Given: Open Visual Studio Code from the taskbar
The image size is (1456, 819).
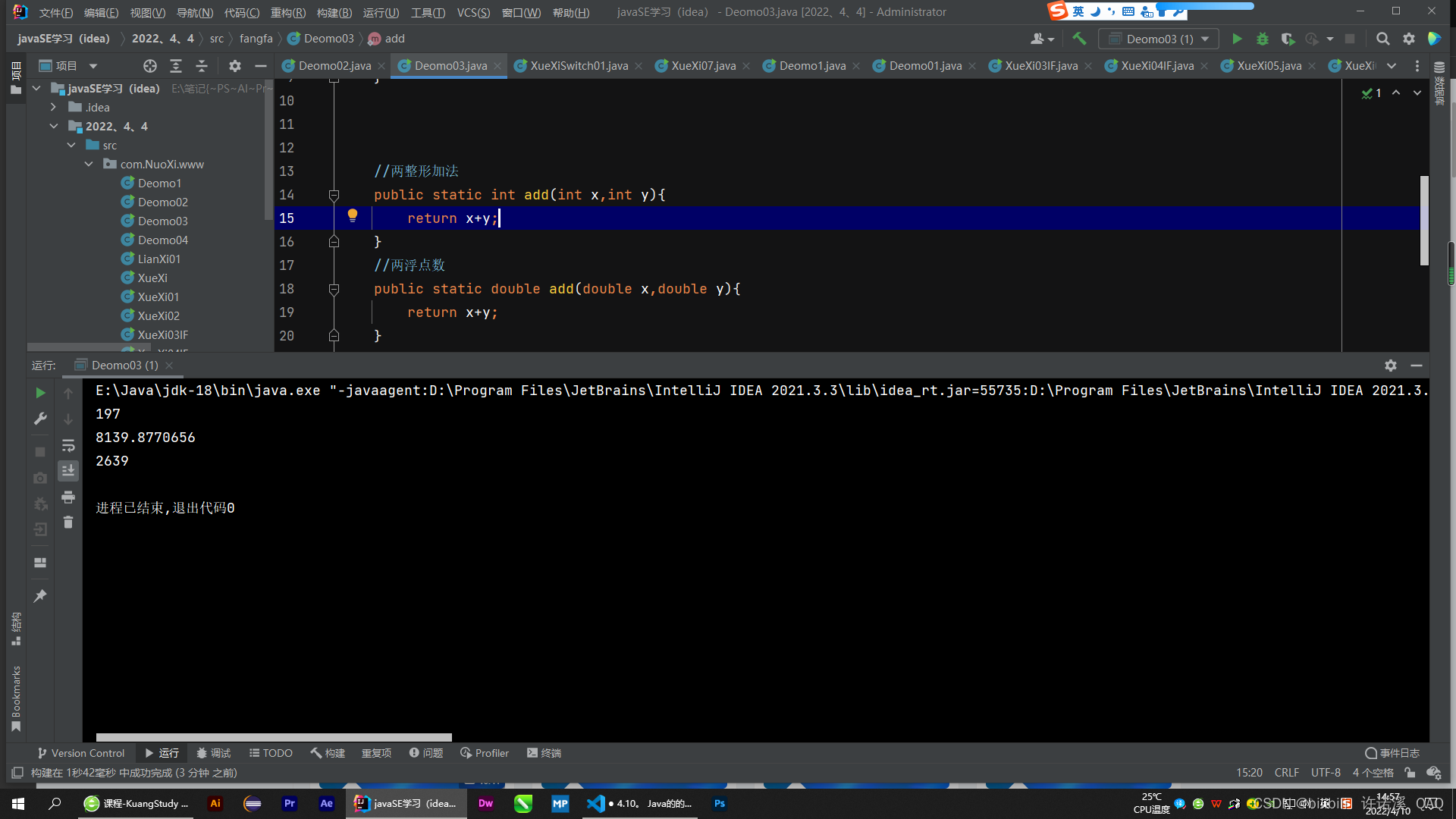Looking at the screenshot, I should tap(596, 804).
